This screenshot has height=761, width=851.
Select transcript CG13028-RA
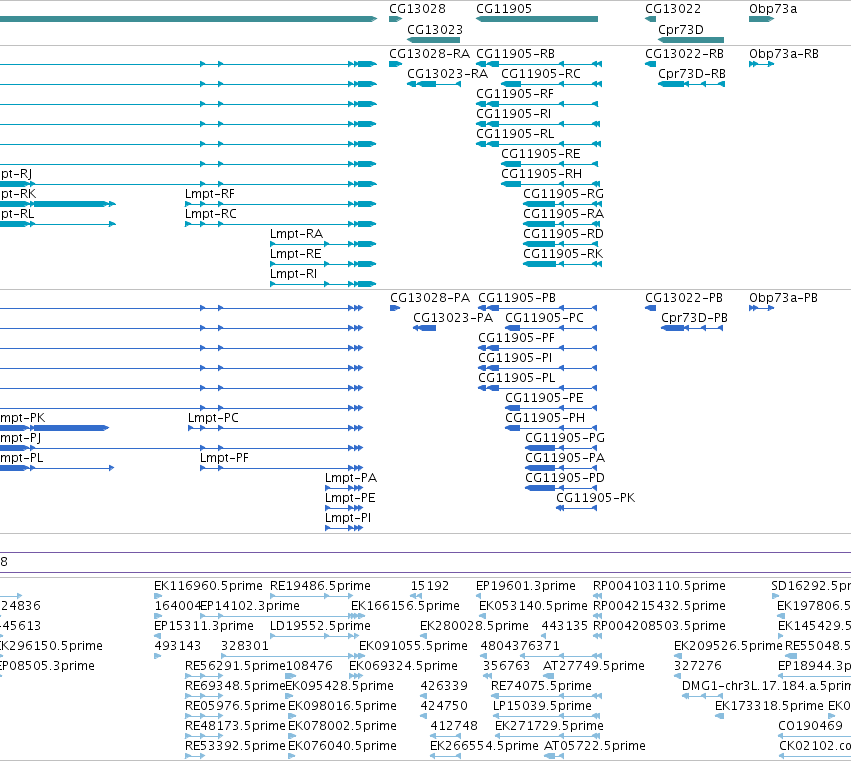(429, 54)
